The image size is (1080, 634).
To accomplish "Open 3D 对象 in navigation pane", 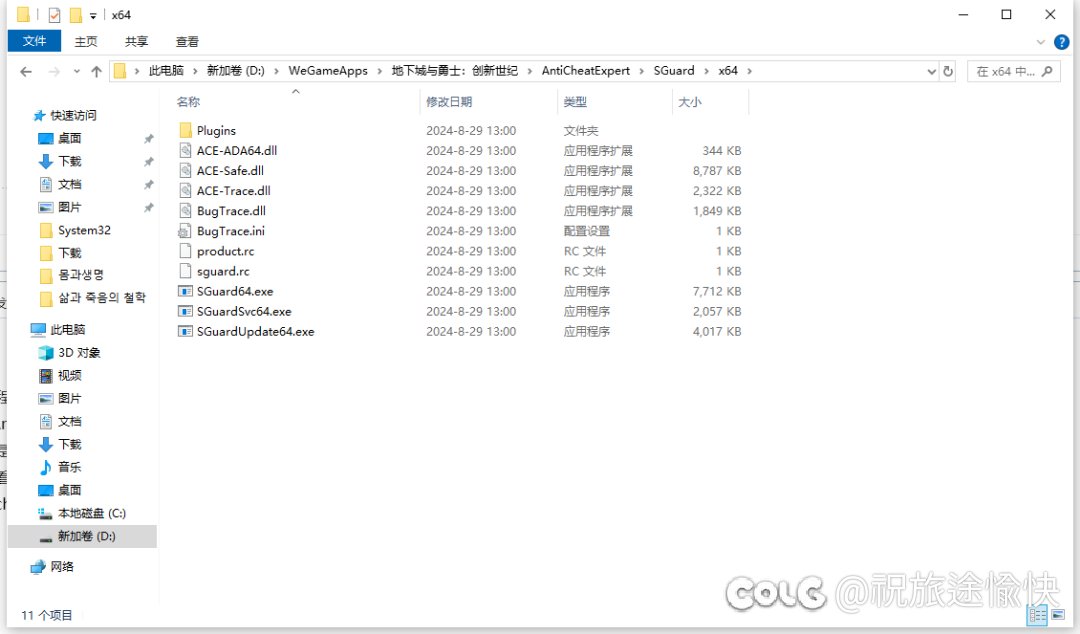I will 70,352.
